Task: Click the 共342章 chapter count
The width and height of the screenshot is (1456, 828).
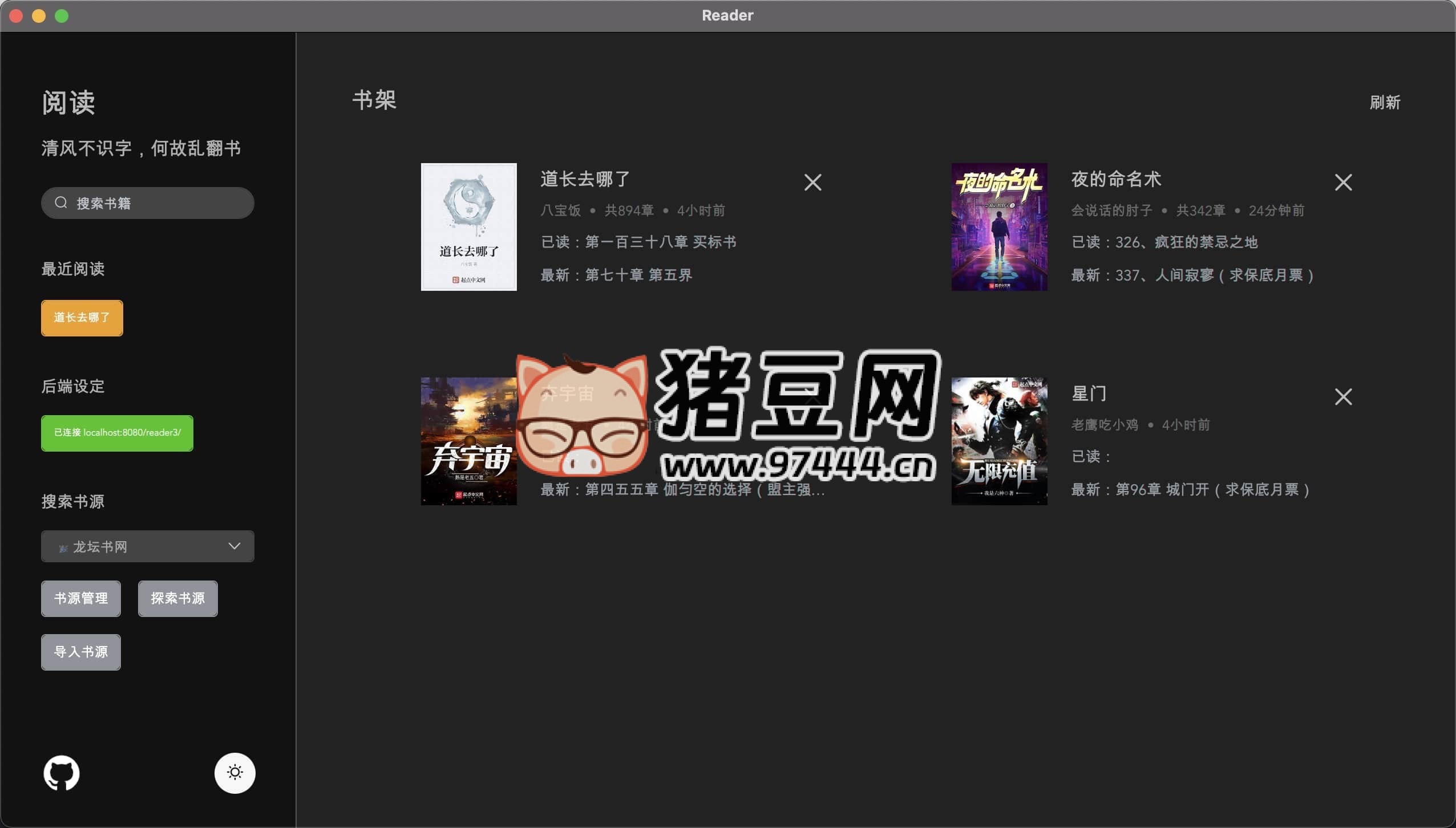Action: [x=1200, y=210]
